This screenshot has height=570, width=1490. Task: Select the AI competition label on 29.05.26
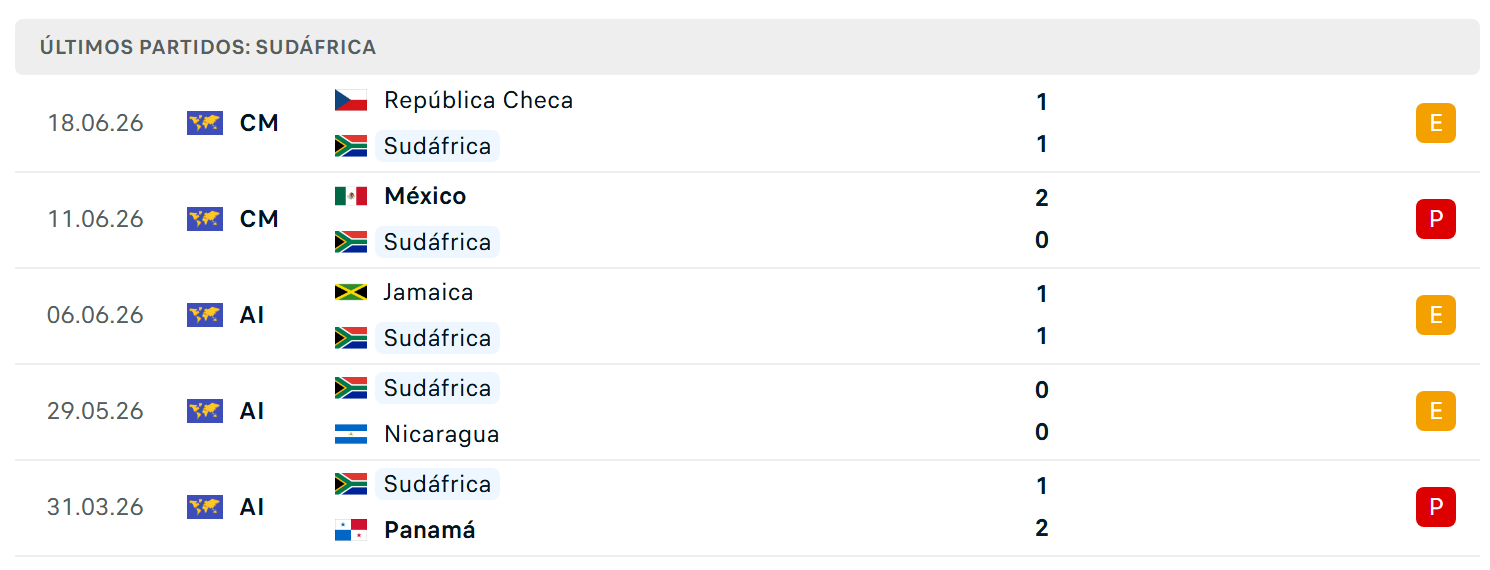pyautogui.click(x=252, y=411)
